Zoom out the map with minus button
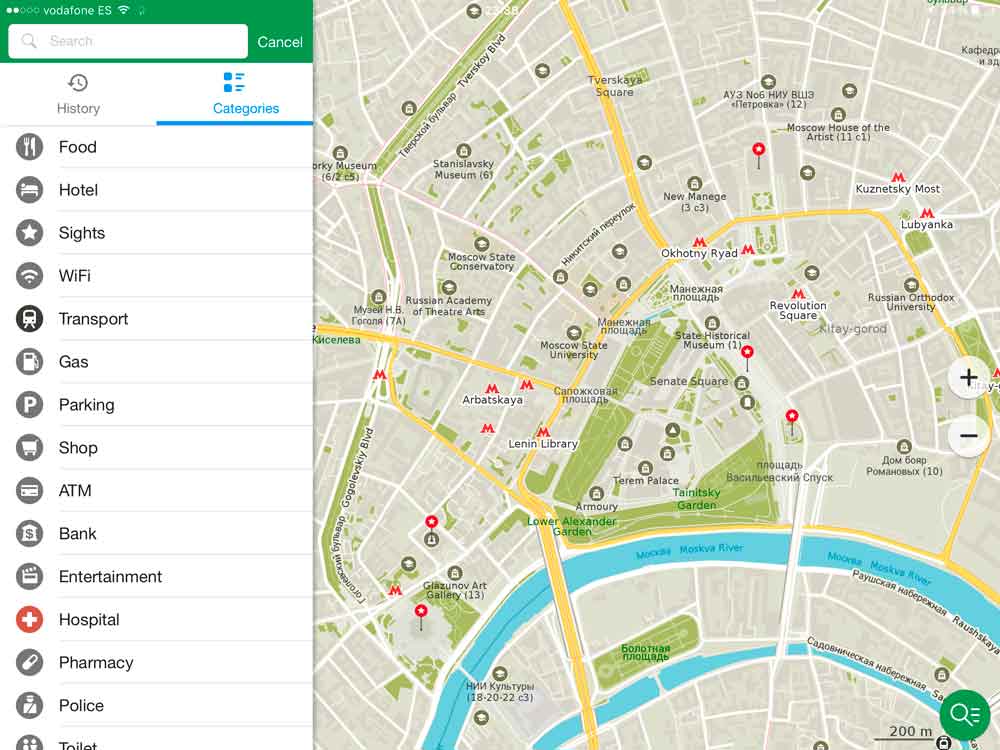The image size is (1000, 750). tap(969, 436)
